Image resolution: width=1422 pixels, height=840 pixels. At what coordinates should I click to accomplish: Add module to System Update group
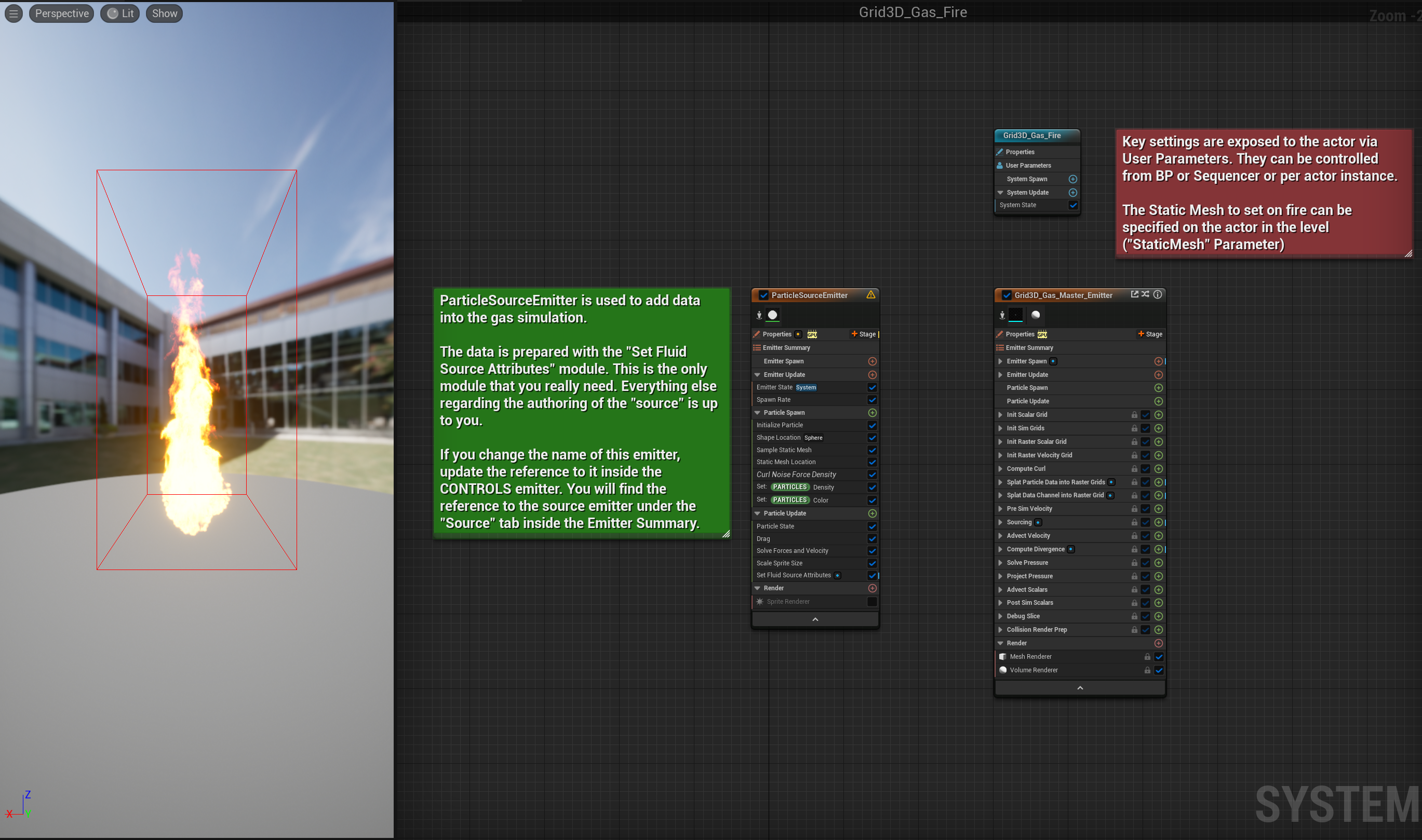click(1072, 193)
